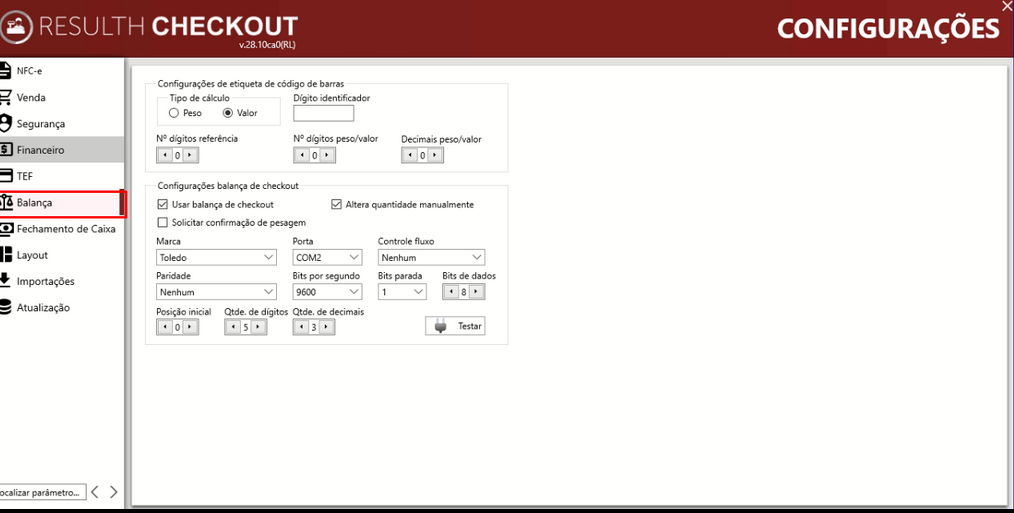Open the Atualização database icon
The image size is (1014, 513).
coord(5,307)
